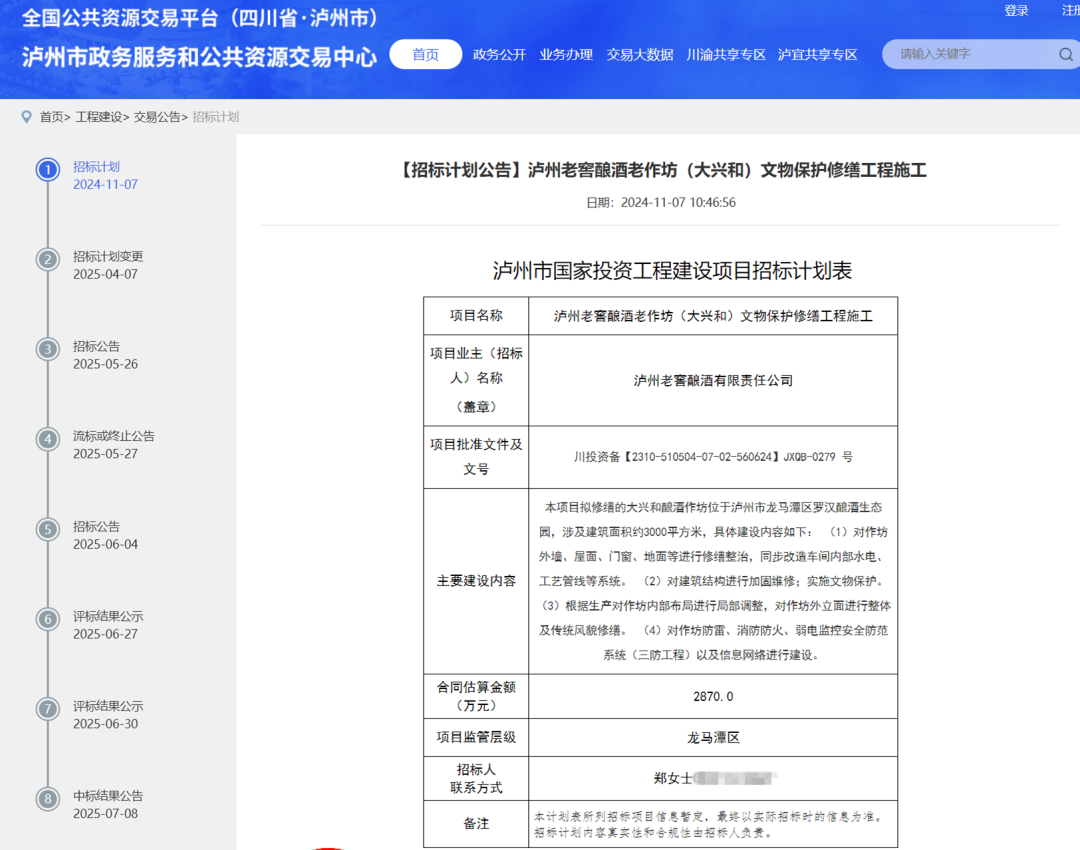Open the 首页 navigation tab
Screen dimensions: 1080x850
click(426, 55)
